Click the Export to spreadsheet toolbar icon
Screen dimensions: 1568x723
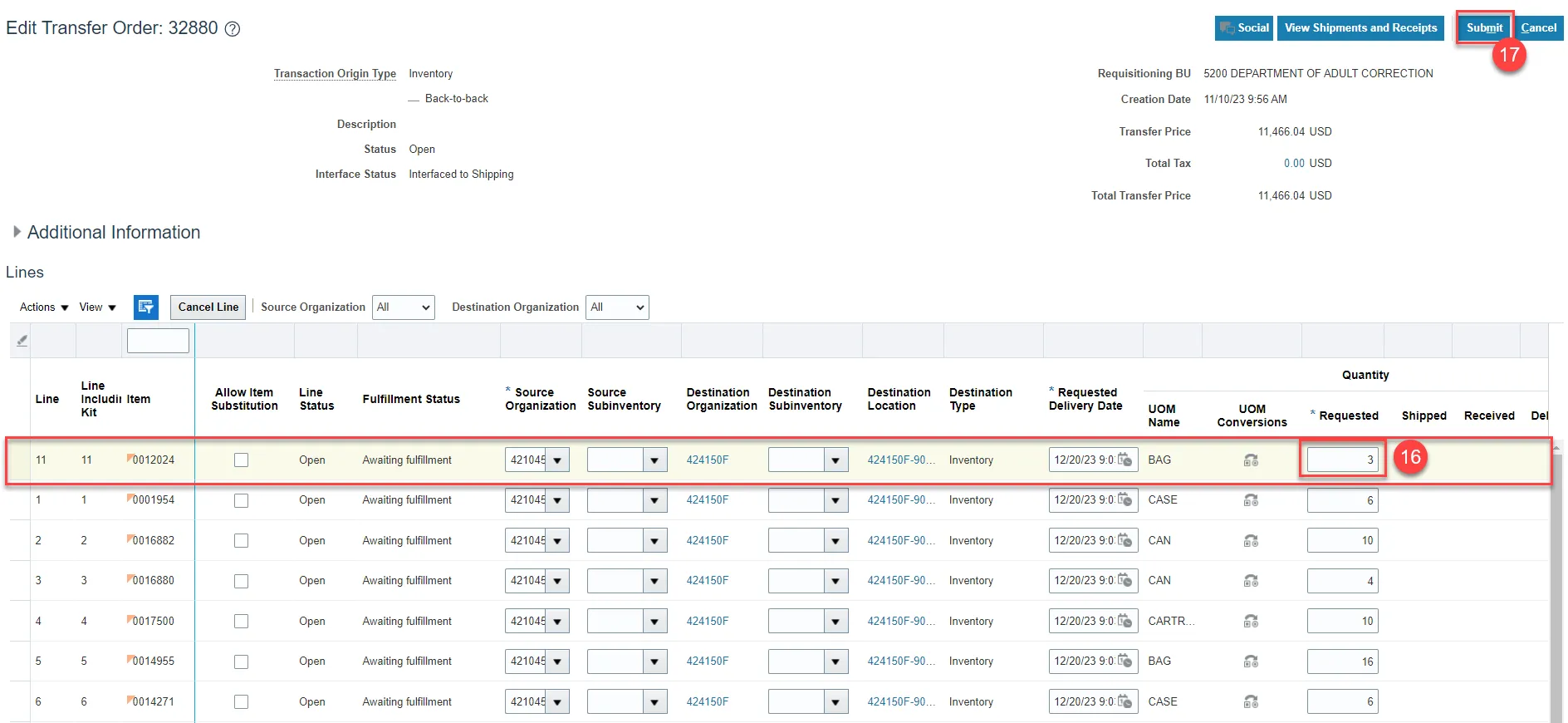coord(146,307)
